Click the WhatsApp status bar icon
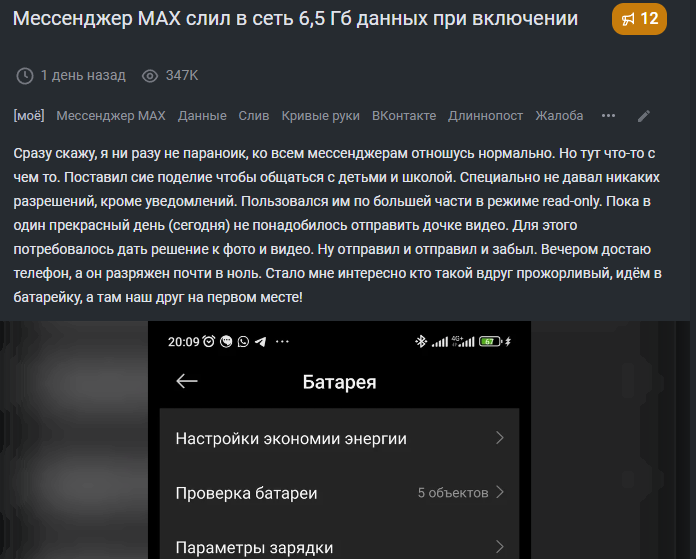696x559 pixels. point(243,341)
